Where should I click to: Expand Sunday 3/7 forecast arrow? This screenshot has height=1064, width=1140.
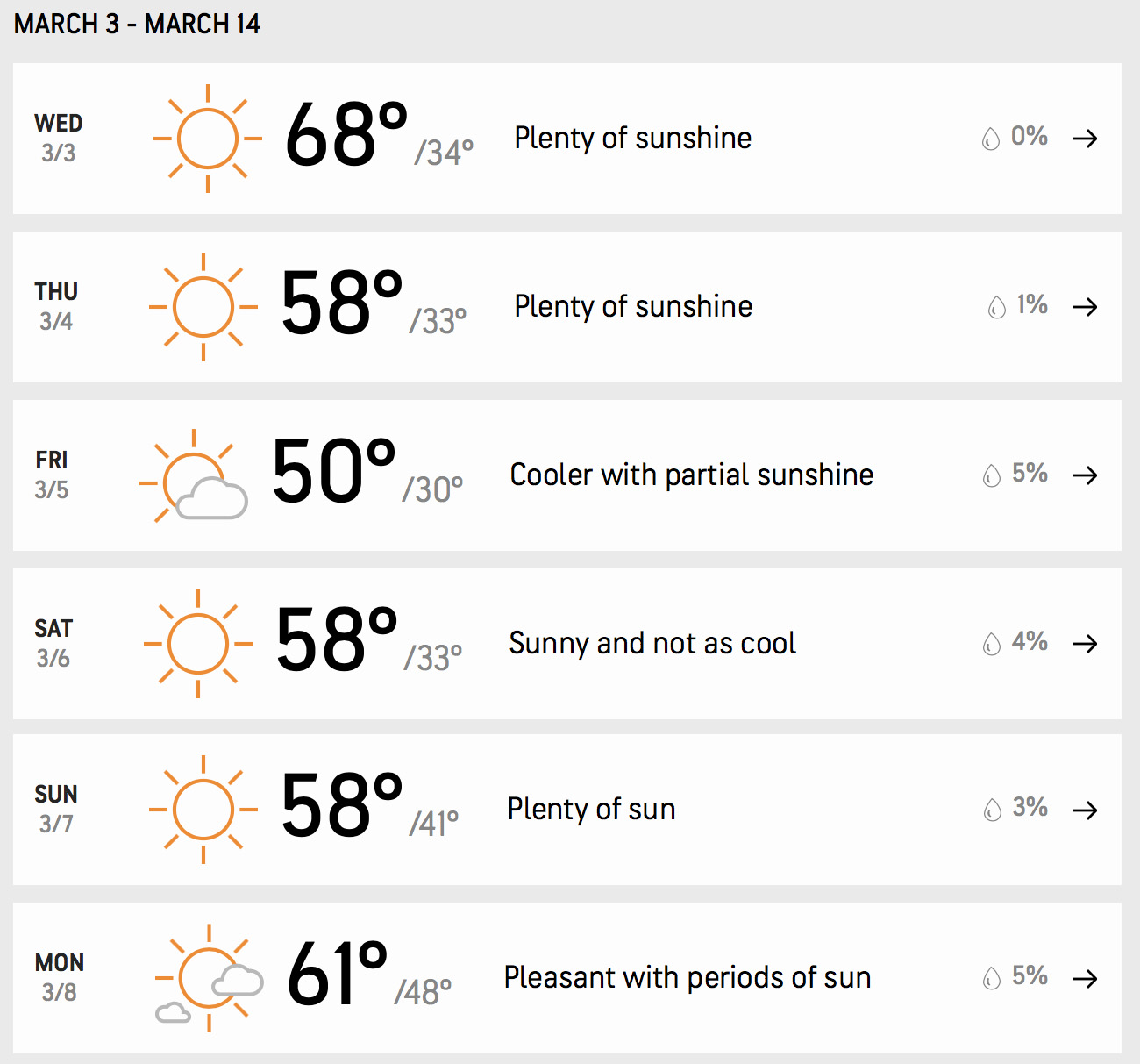1086,810
